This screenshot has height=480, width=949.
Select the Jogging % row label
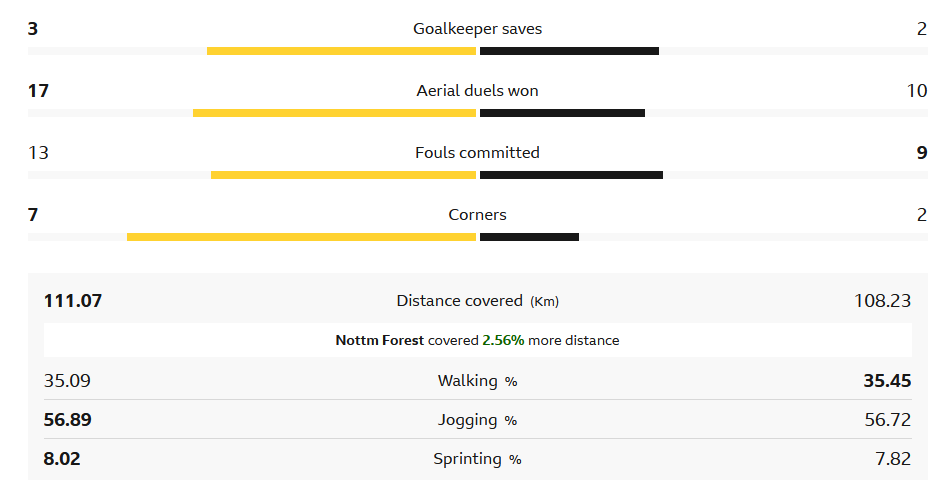pos(477,420)
